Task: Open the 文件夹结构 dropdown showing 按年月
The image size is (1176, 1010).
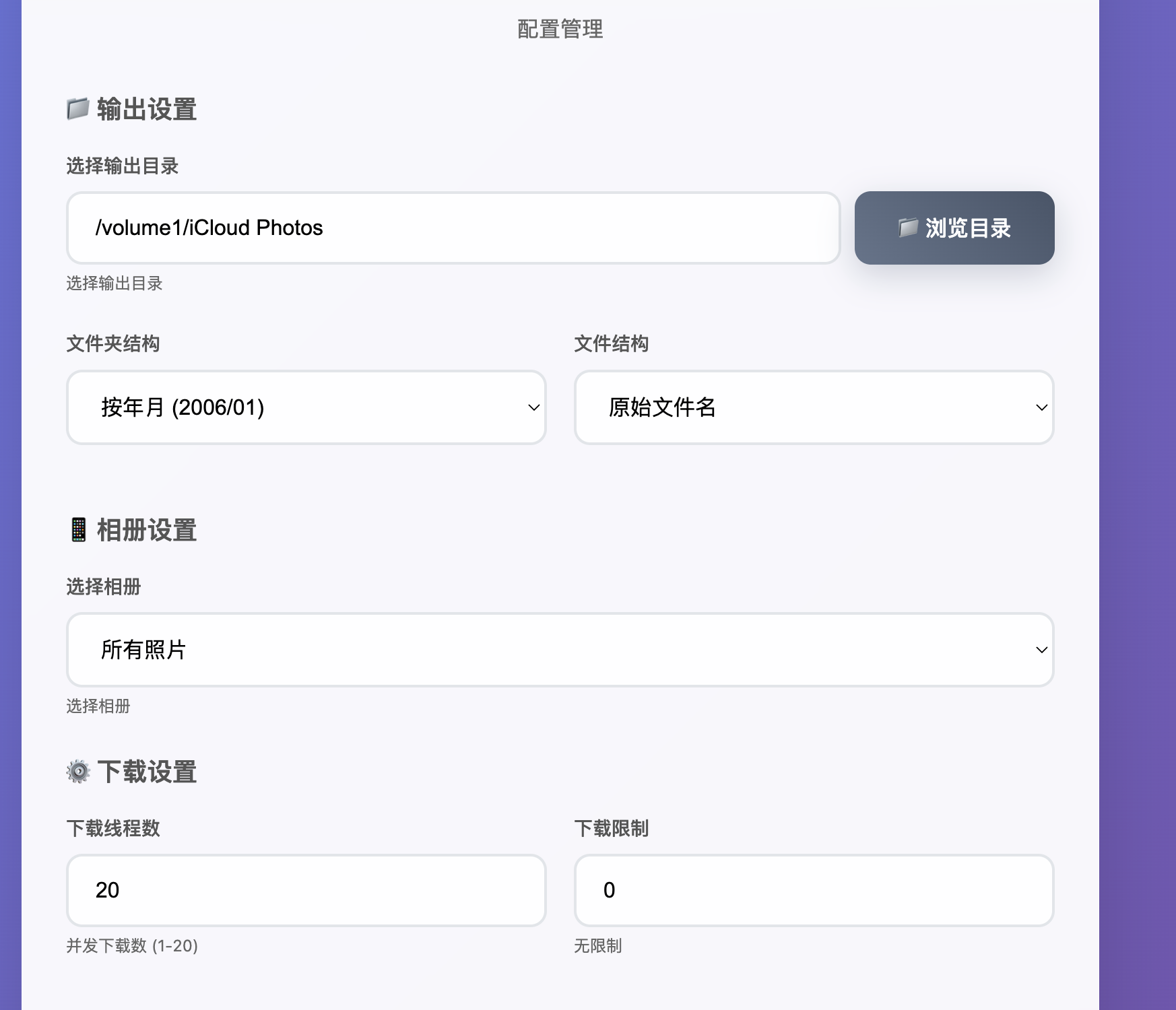Action: [x=306, y=407]
